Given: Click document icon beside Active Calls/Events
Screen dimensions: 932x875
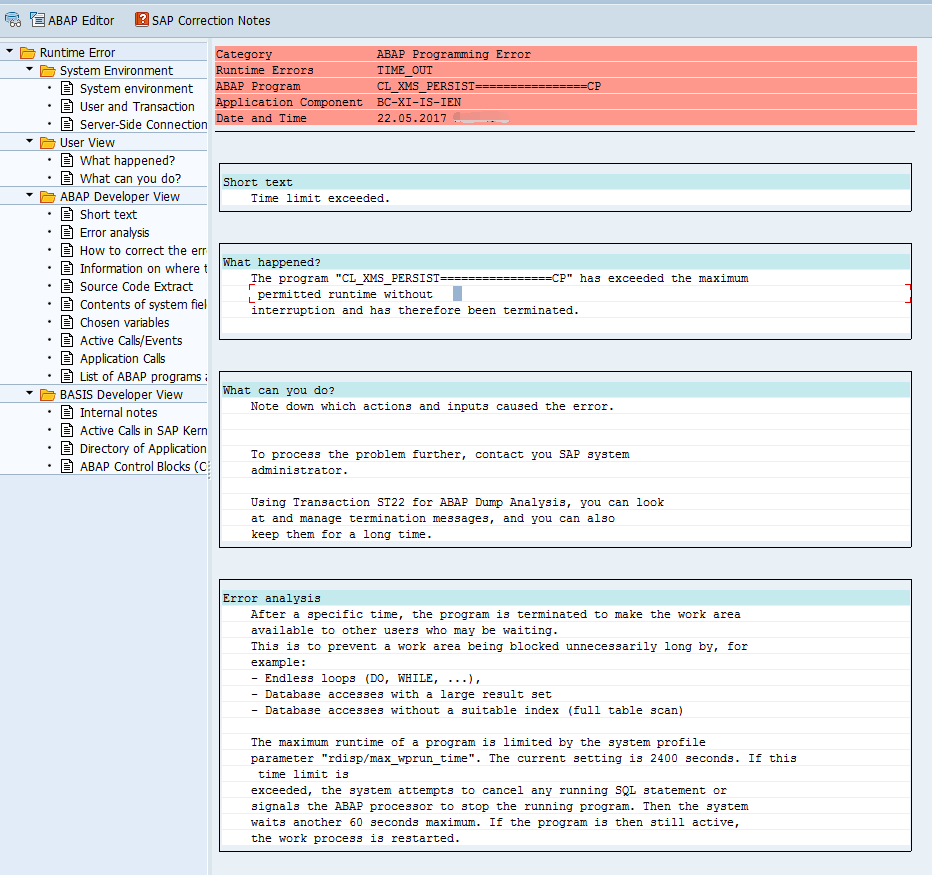Looking at the screenshot, I should coord(68,341).
